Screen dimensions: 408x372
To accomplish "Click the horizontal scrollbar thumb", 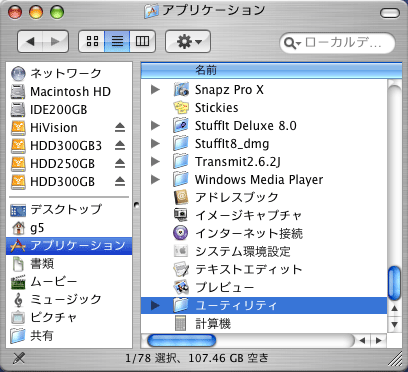I will coord(182,340).
